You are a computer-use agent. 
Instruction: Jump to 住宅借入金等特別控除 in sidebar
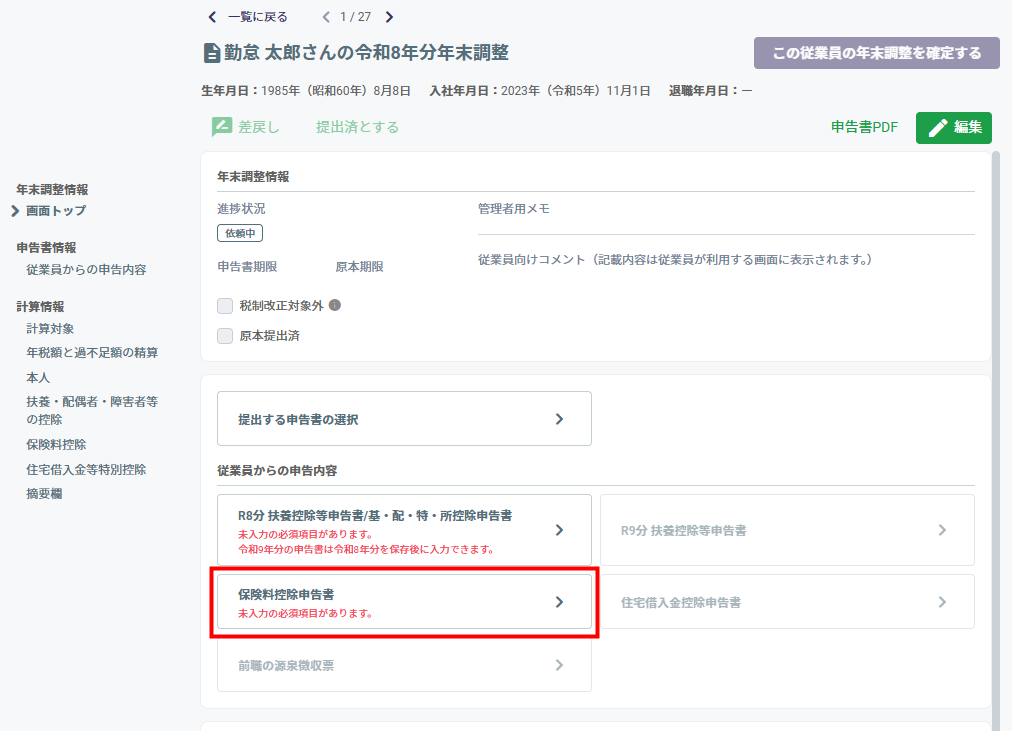click(x=86, y=470)
